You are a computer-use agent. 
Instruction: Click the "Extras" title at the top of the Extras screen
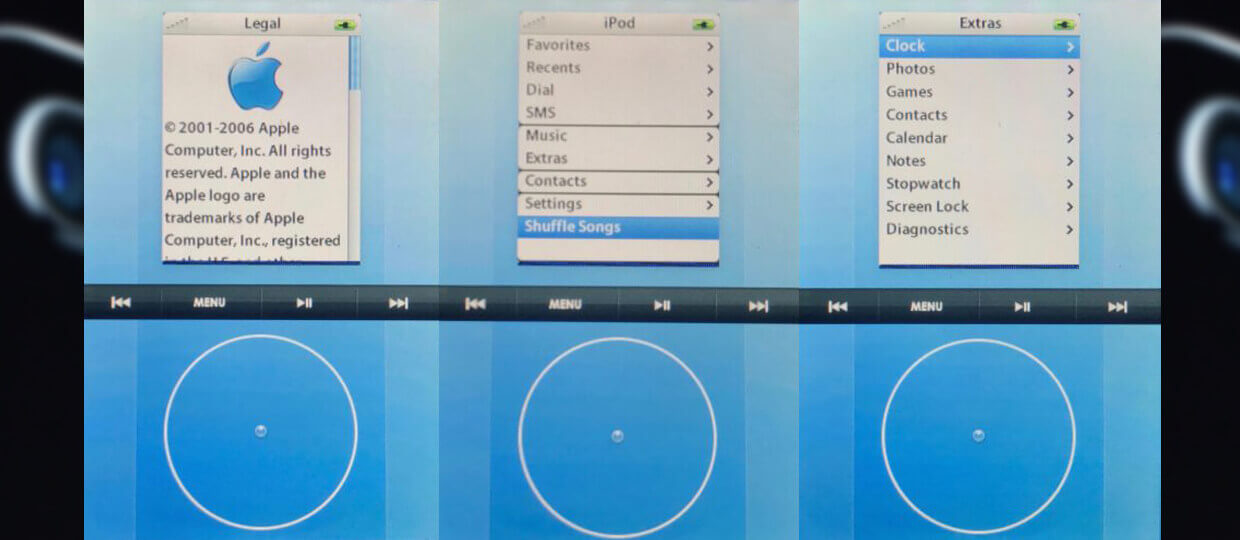tap(980, 23)
